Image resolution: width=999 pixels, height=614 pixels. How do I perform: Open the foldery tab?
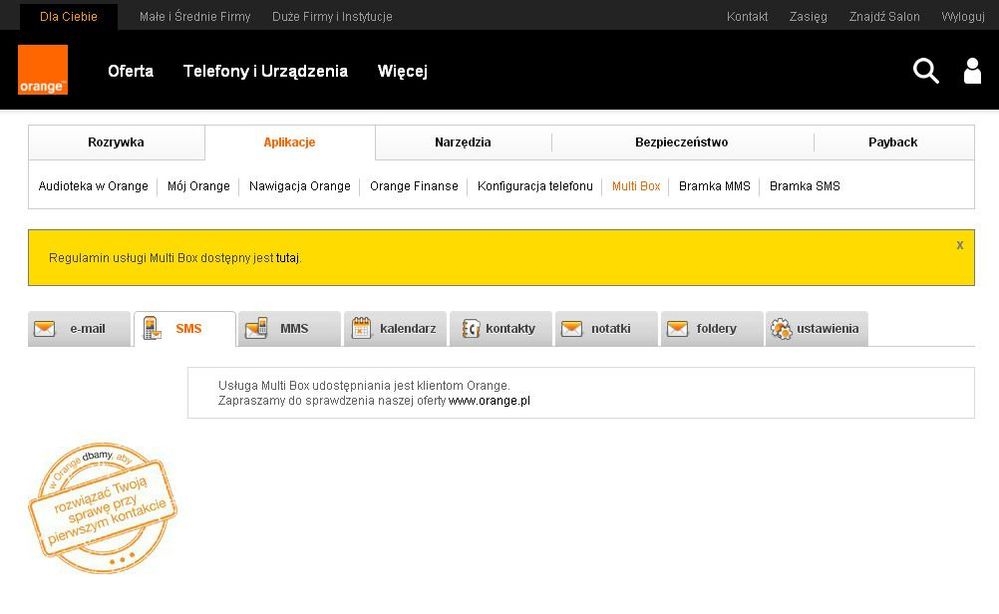pyautogui.click(x=712, y=329)
